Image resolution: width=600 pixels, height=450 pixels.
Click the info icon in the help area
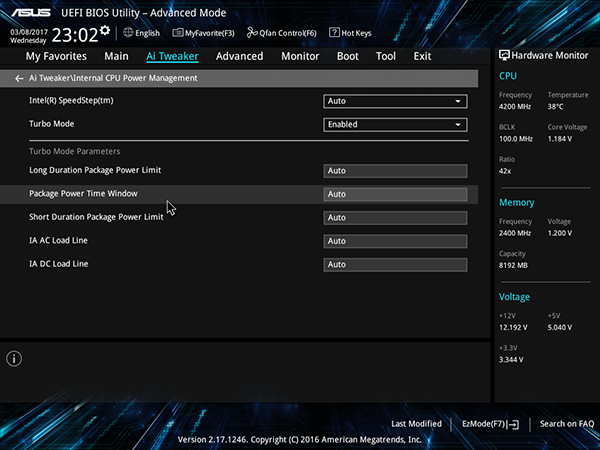(x=14, y=359)
